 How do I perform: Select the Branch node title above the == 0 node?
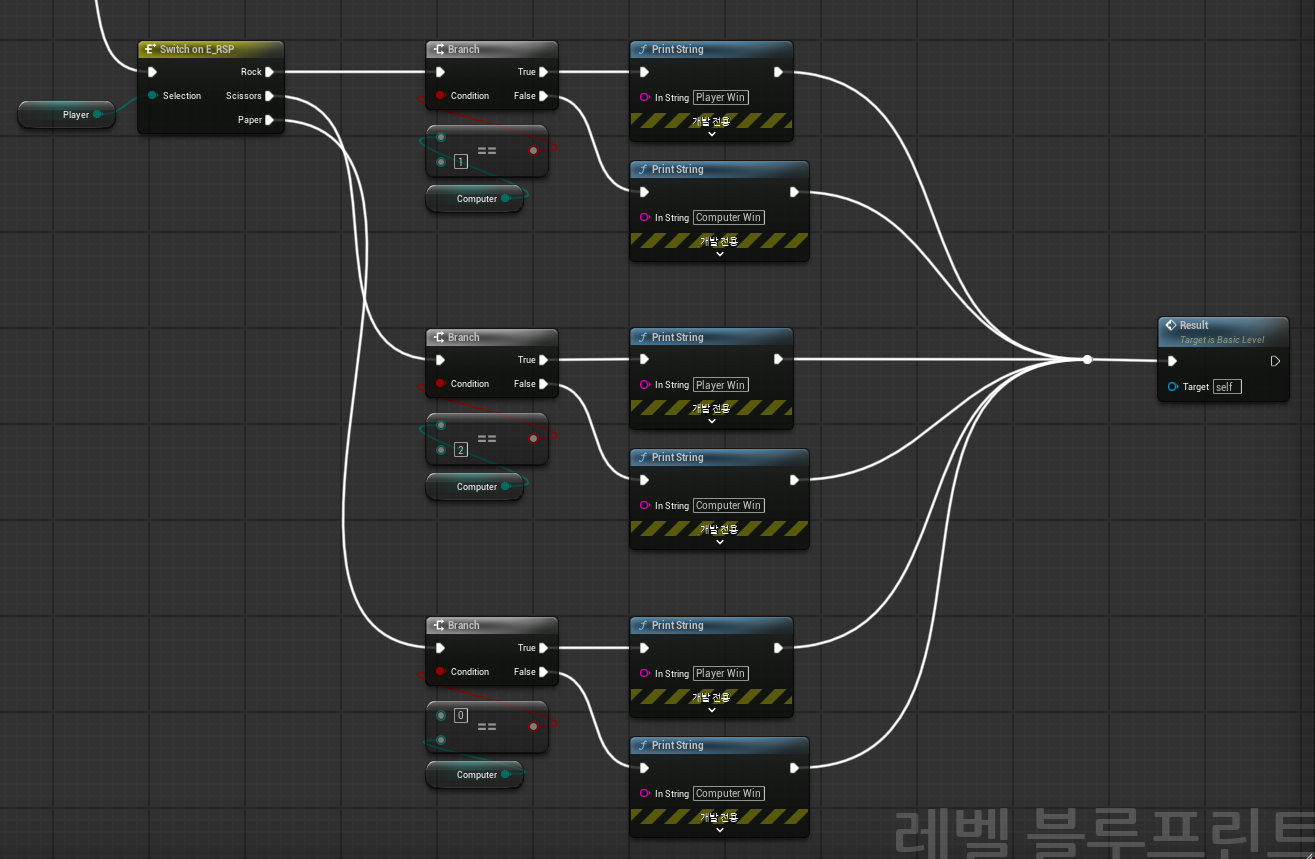[464, 625]
